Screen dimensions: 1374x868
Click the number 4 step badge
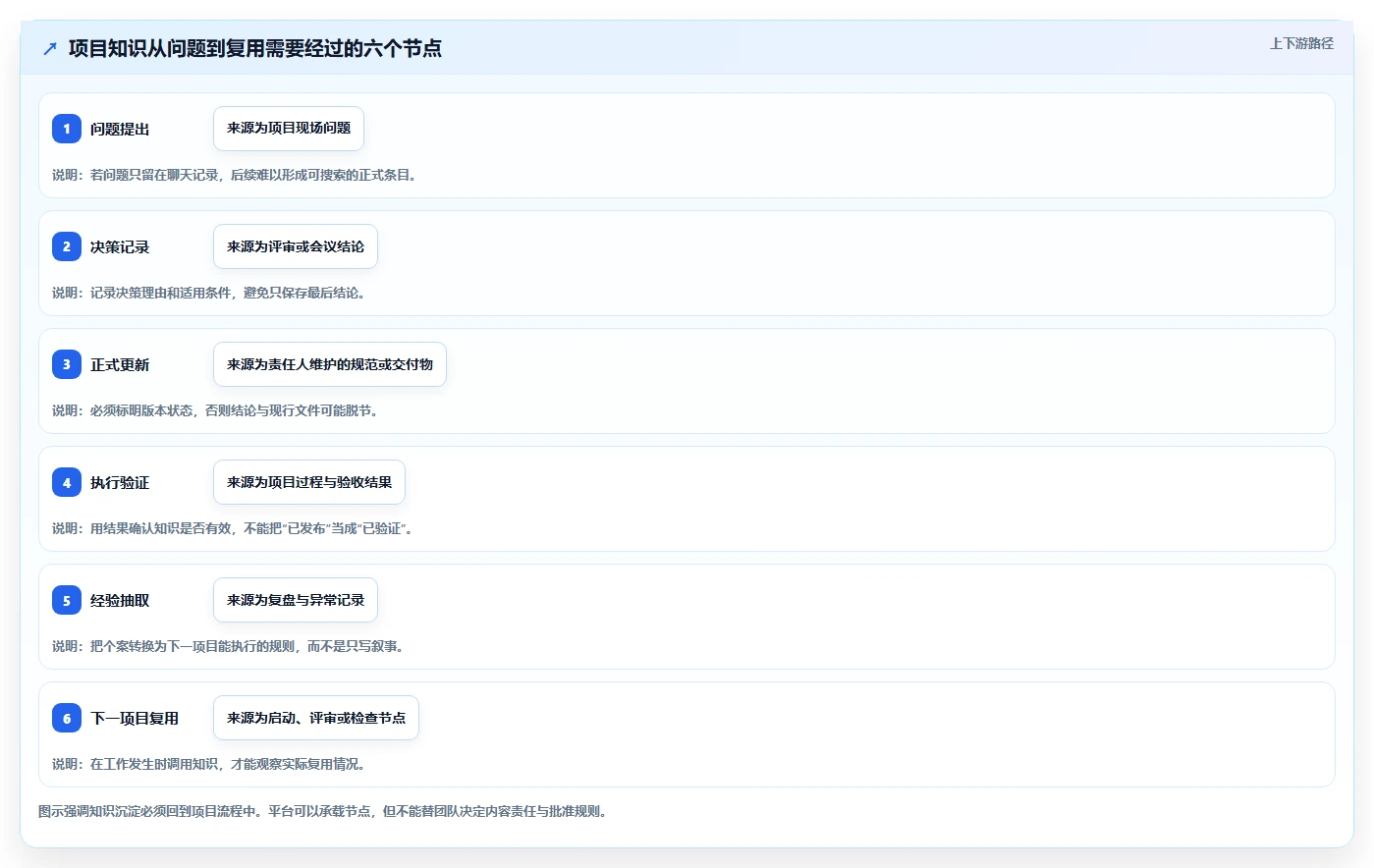point(67,482)
